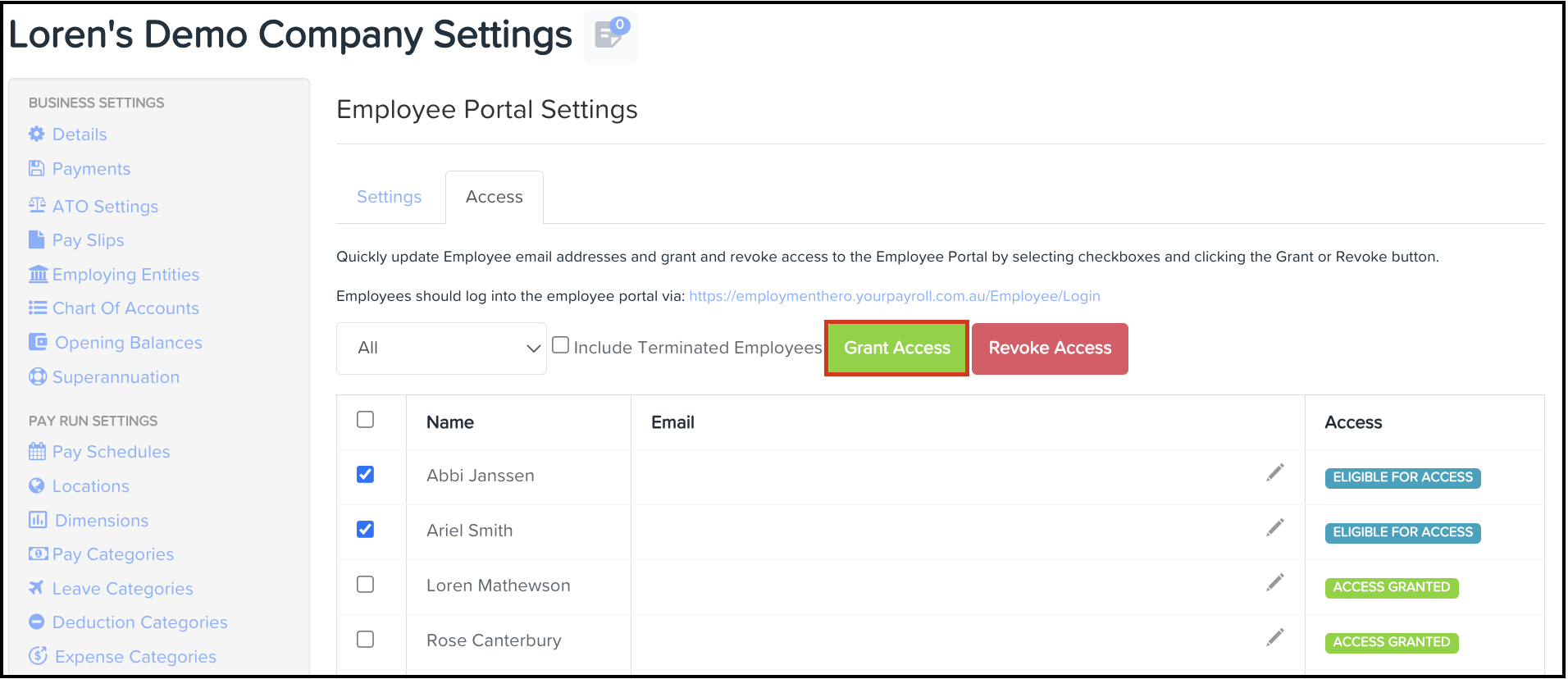Open the employee portal login link
The image size is (1568, 679).
895,296
